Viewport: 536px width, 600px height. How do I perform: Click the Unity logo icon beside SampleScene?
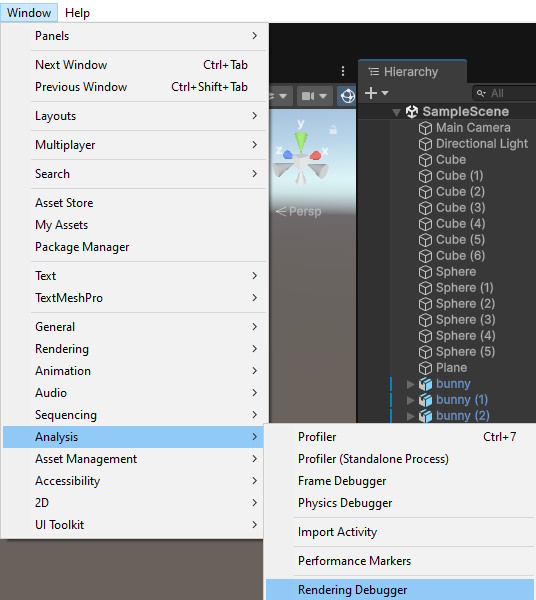point(412,112)
